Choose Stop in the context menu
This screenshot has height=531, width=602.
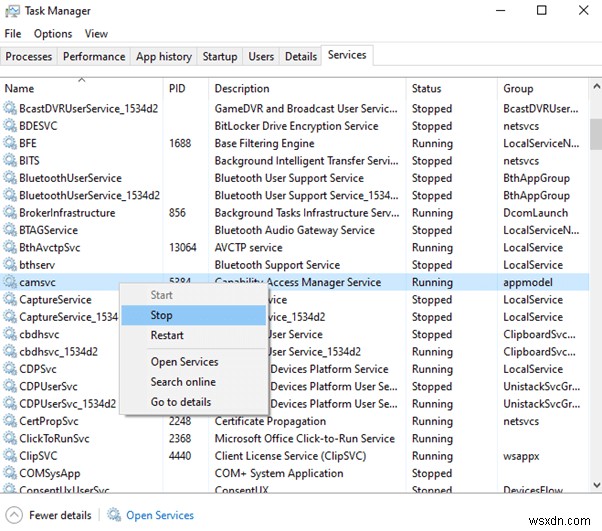point(194,315)
